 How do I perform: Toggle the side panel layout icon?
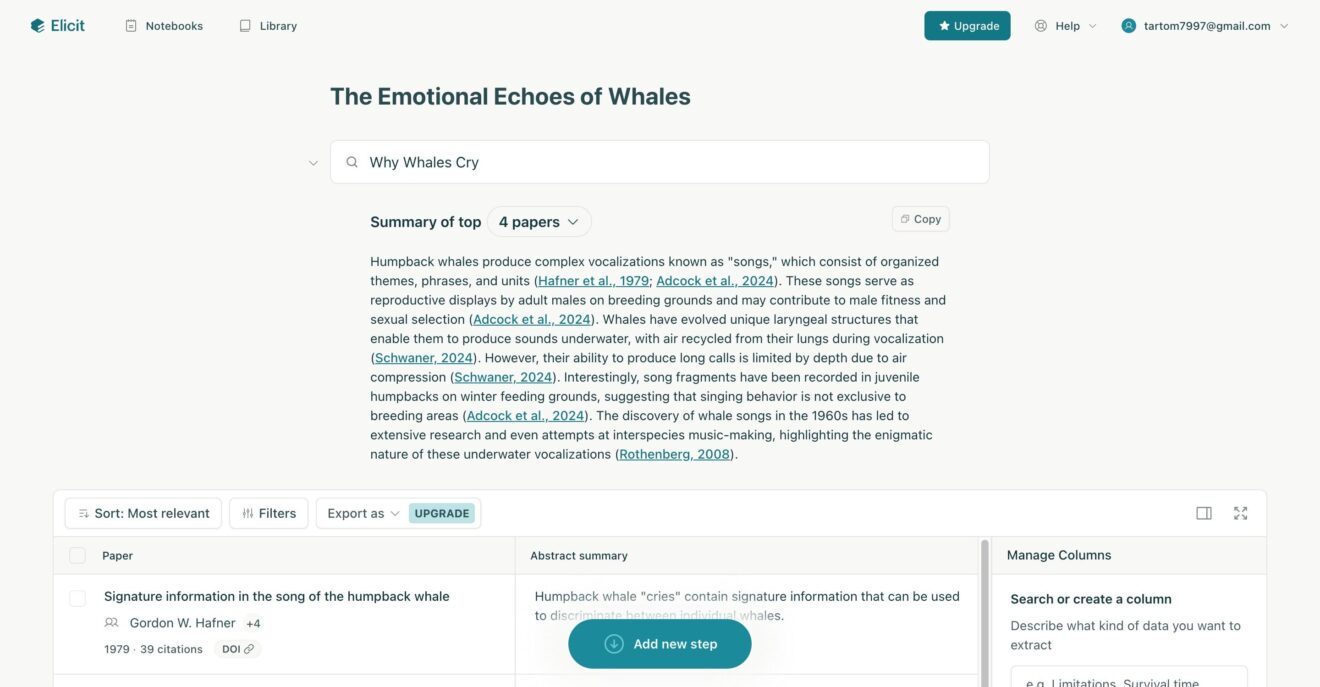(1203, 512)
